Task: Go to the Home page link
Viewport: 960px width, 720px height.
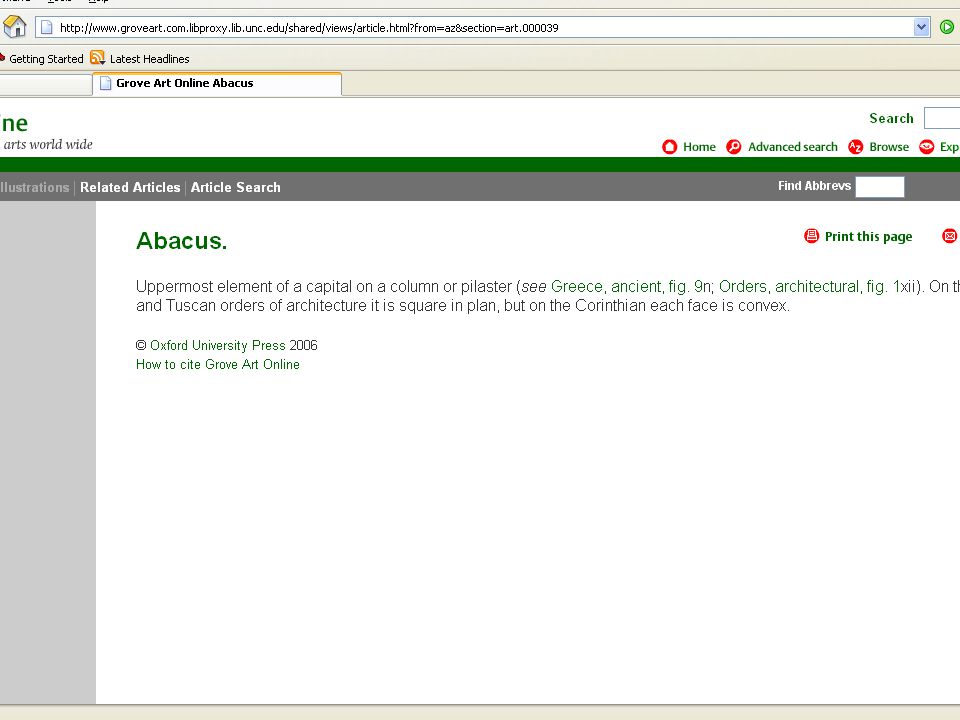Action: tap(699, 147)
